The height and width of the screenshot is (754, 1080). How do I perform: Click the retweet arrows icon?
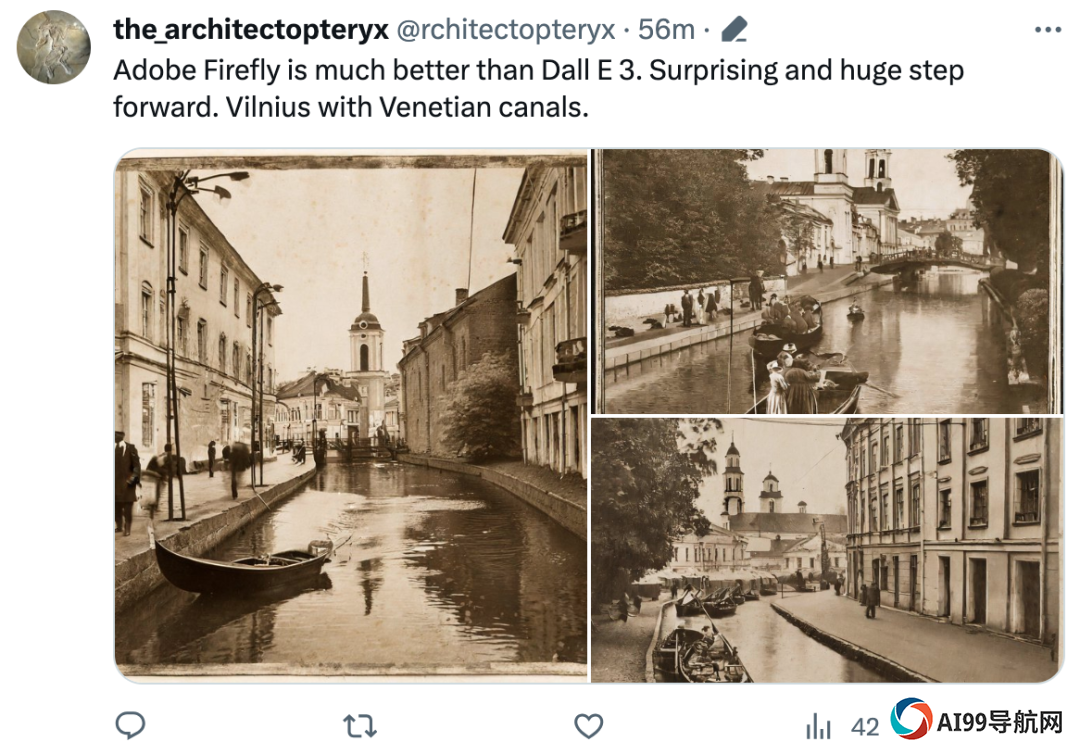tap(360, 726)
